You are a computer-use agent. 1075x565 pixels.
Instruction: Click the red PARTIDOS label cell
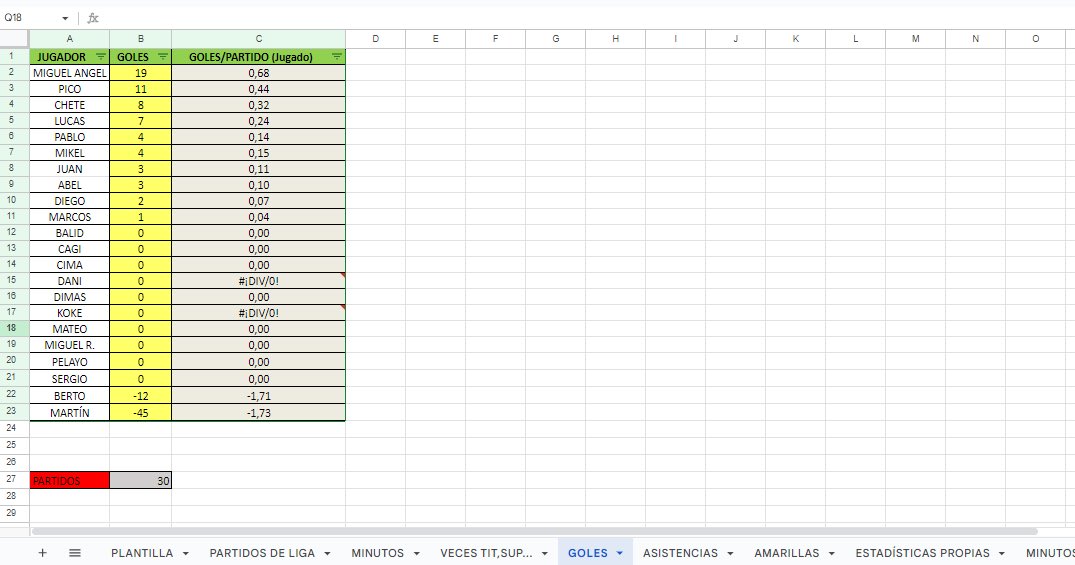click(69, 481)
